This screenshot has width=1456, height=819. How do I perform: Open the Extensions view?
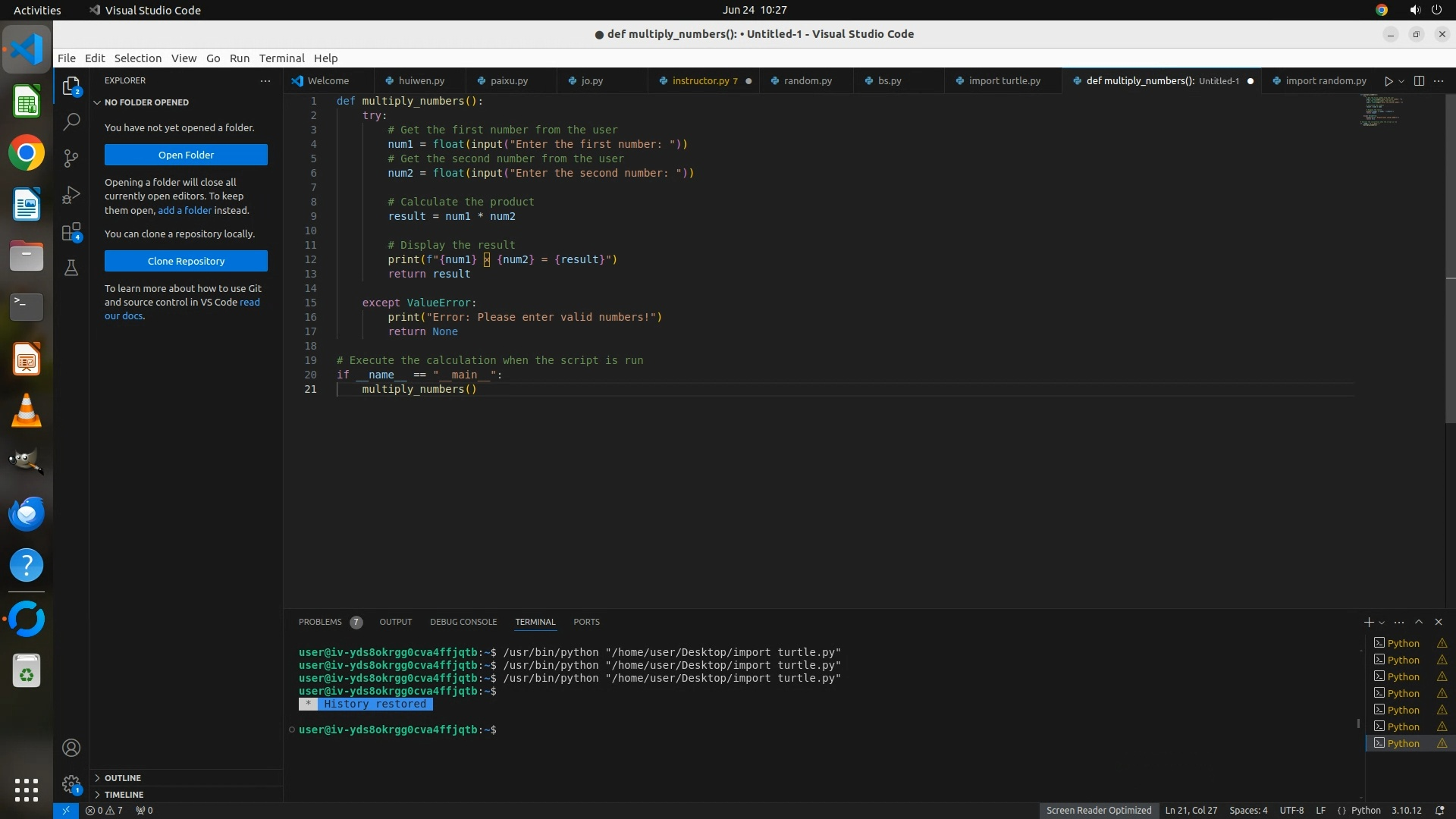pos(71,232)
